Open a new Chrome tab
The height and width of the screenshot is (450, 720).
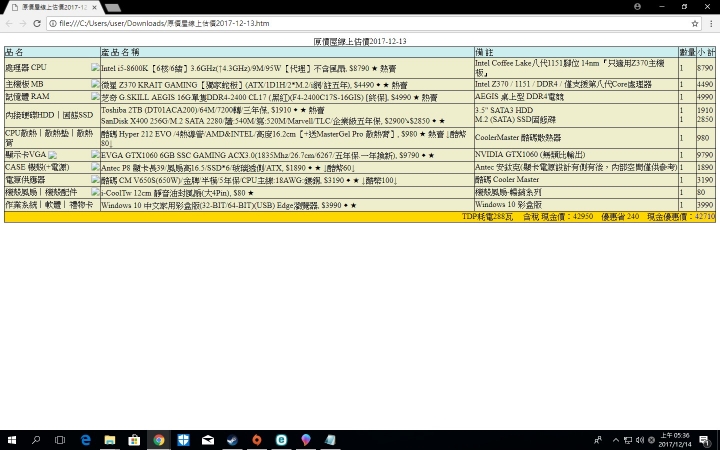113,7
